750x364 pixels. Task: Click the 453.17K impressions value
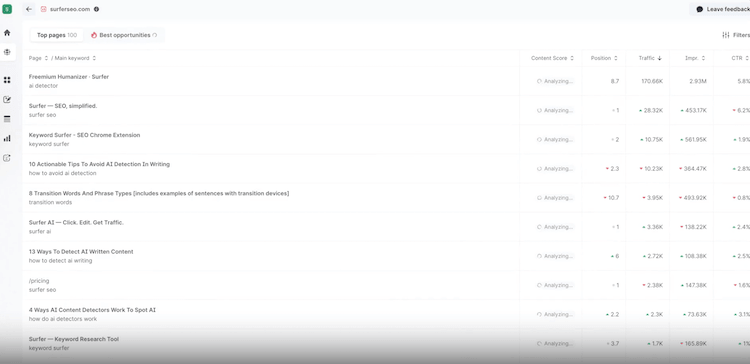(696, 110)
